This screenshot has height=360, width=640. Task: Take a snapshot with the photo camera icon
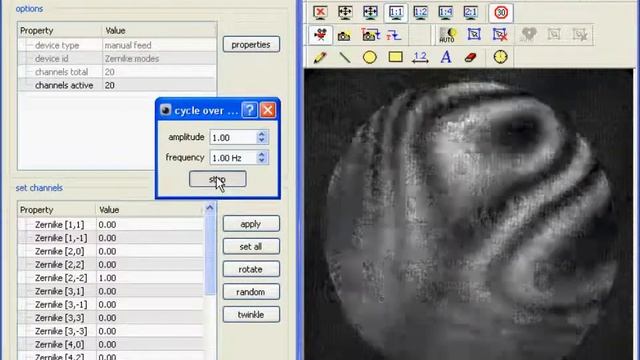click(344, 36)
